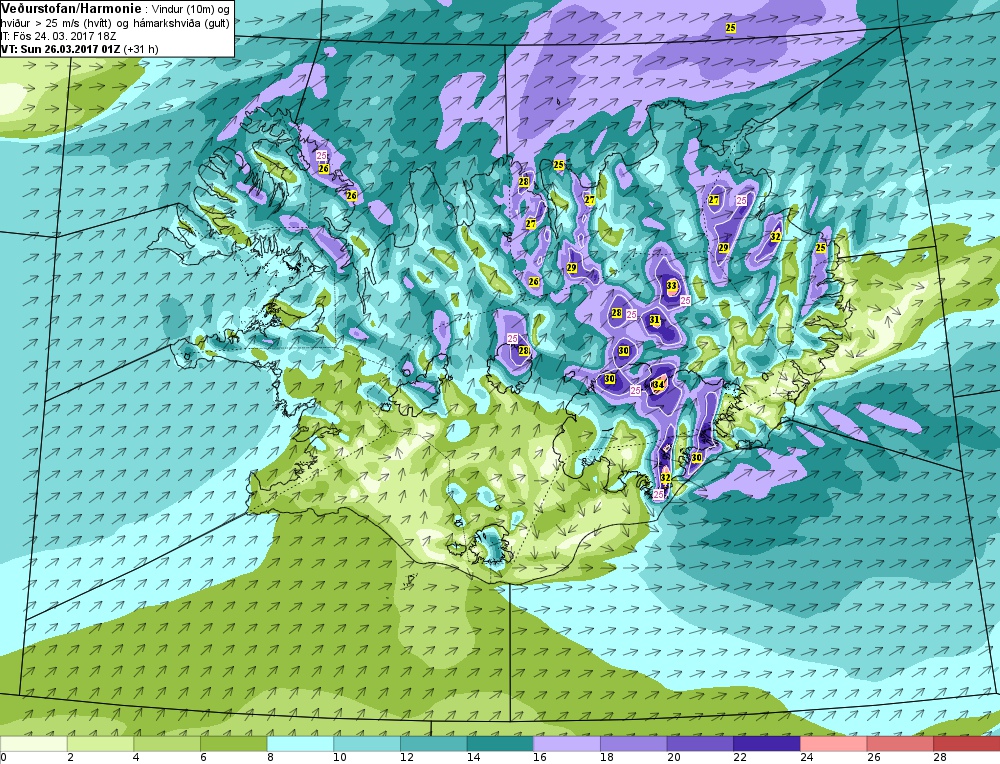This screenshot has height=764, width=1000.
Task: Select the 8–10 m/s light cyan legend swatch
Action: [x=300, y=744]
